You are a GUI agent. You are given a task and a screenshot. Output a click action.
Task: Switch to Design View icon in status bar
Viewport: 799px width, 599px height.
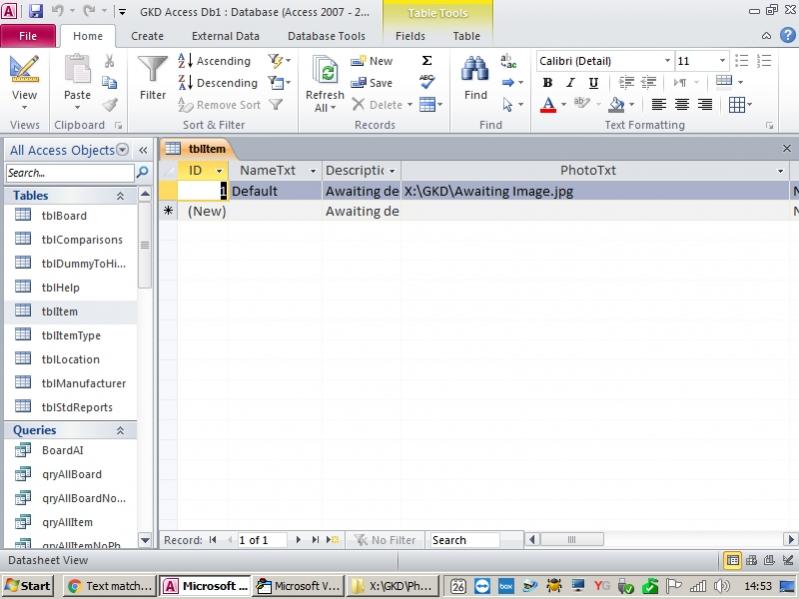[x=788, y=561]
